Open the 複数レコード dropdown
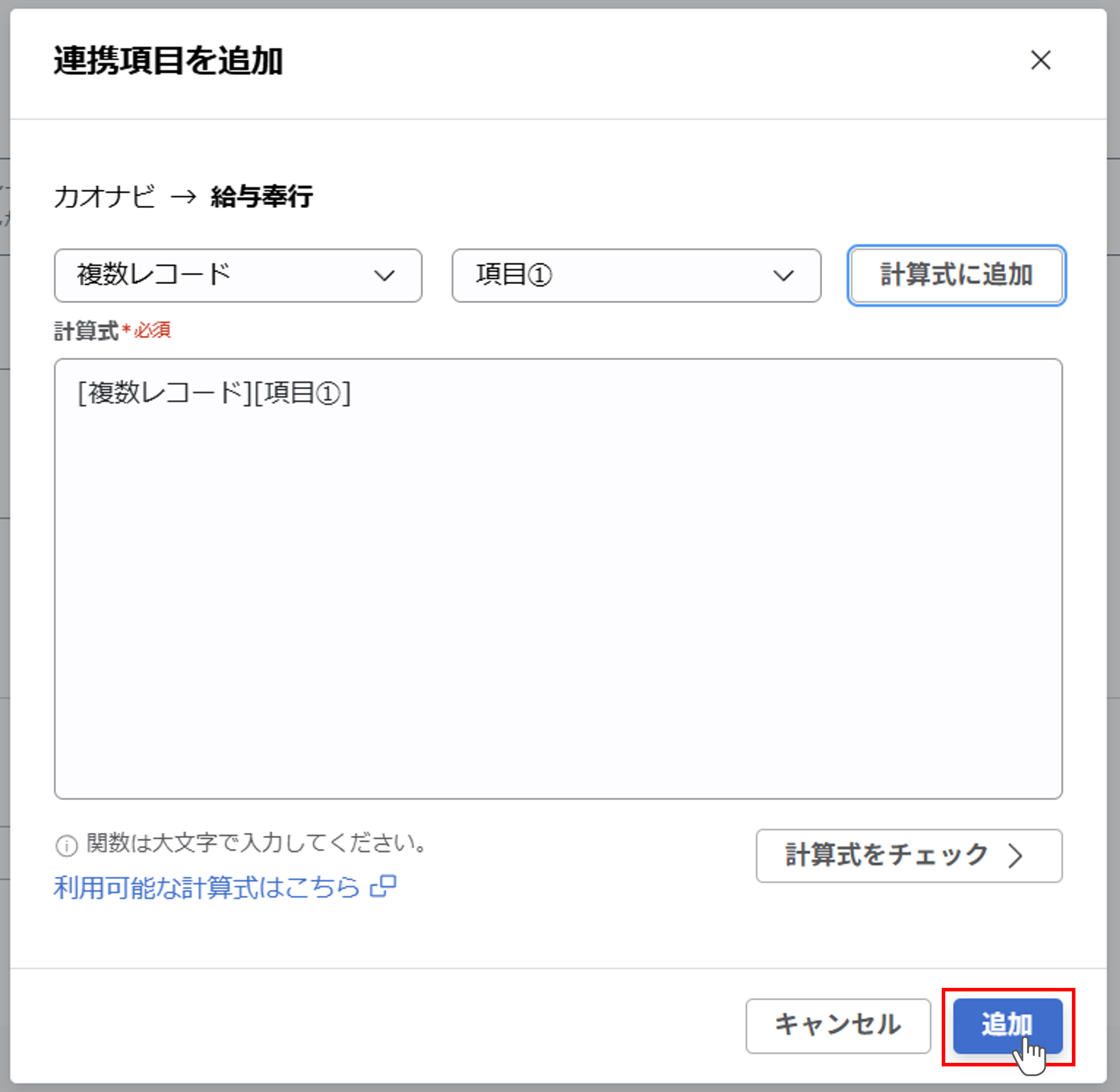This screenshot has height=1092, width=1120. (x=238, y=275)
